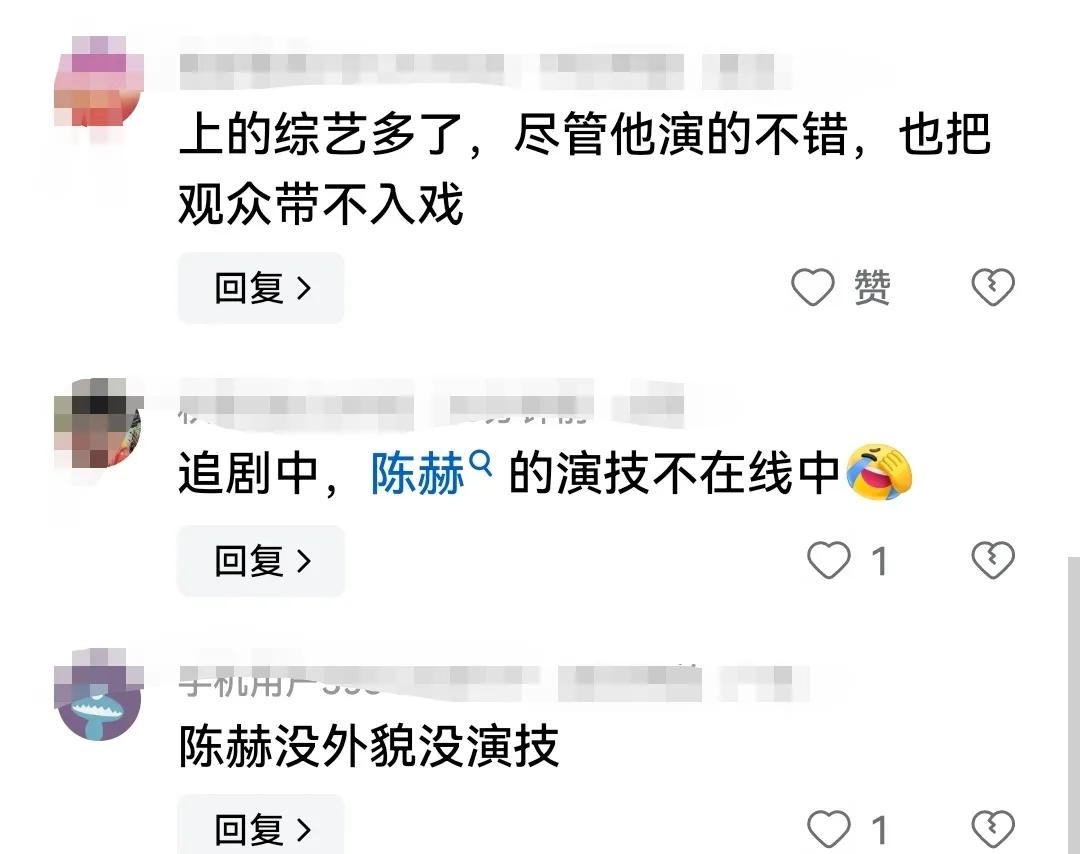
Task: Dislike the 陈赫没外貌没演技 comment
Action: coord(993,829)
